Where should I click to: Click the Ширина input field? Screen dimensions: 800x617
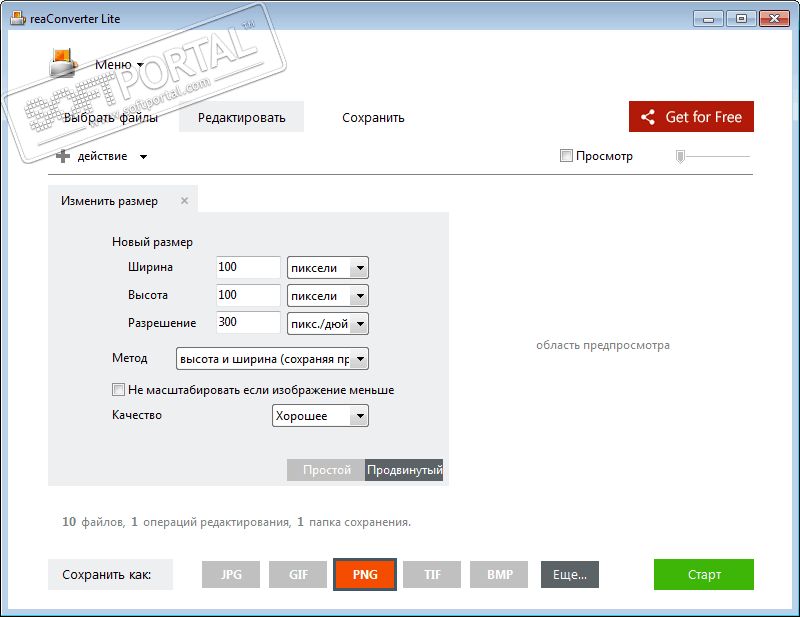coord(248,267)
